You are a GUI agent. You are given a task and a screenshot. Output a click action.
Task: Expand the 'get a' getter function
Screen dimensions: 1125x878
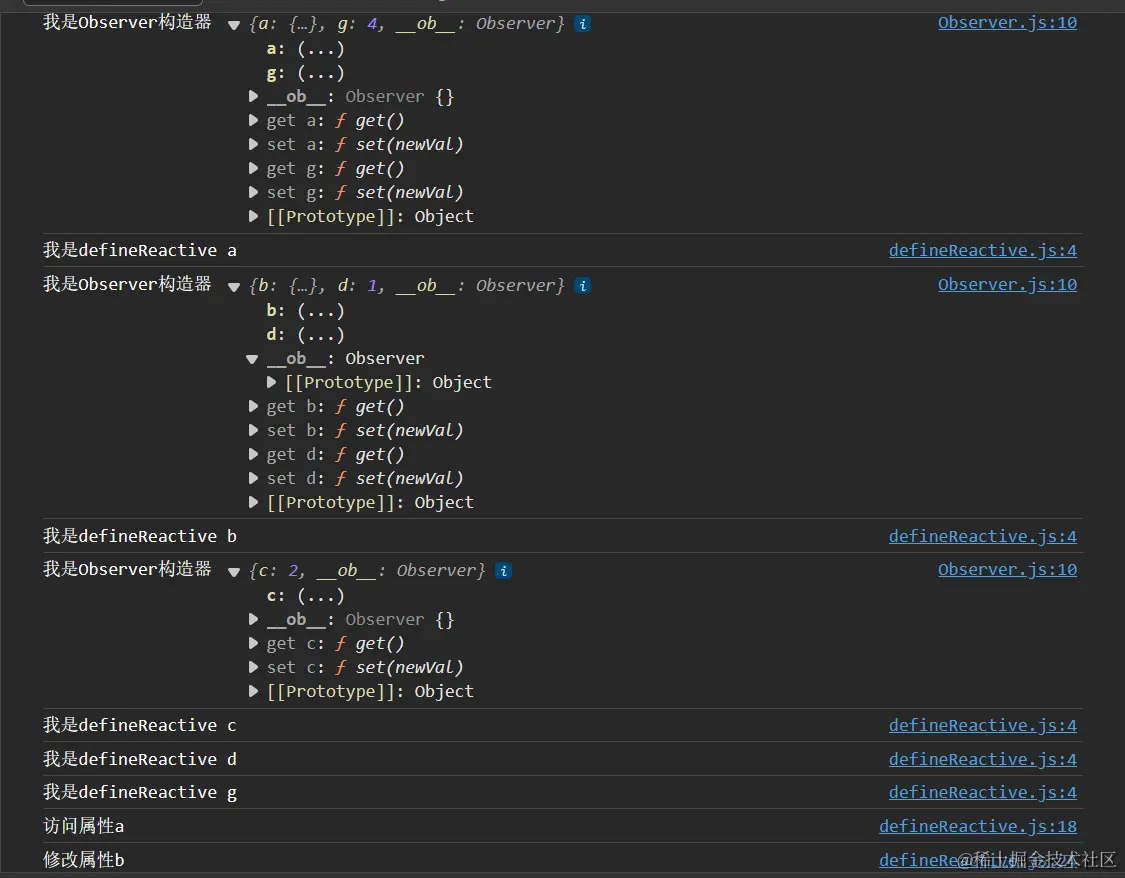(x=253, y=121)
